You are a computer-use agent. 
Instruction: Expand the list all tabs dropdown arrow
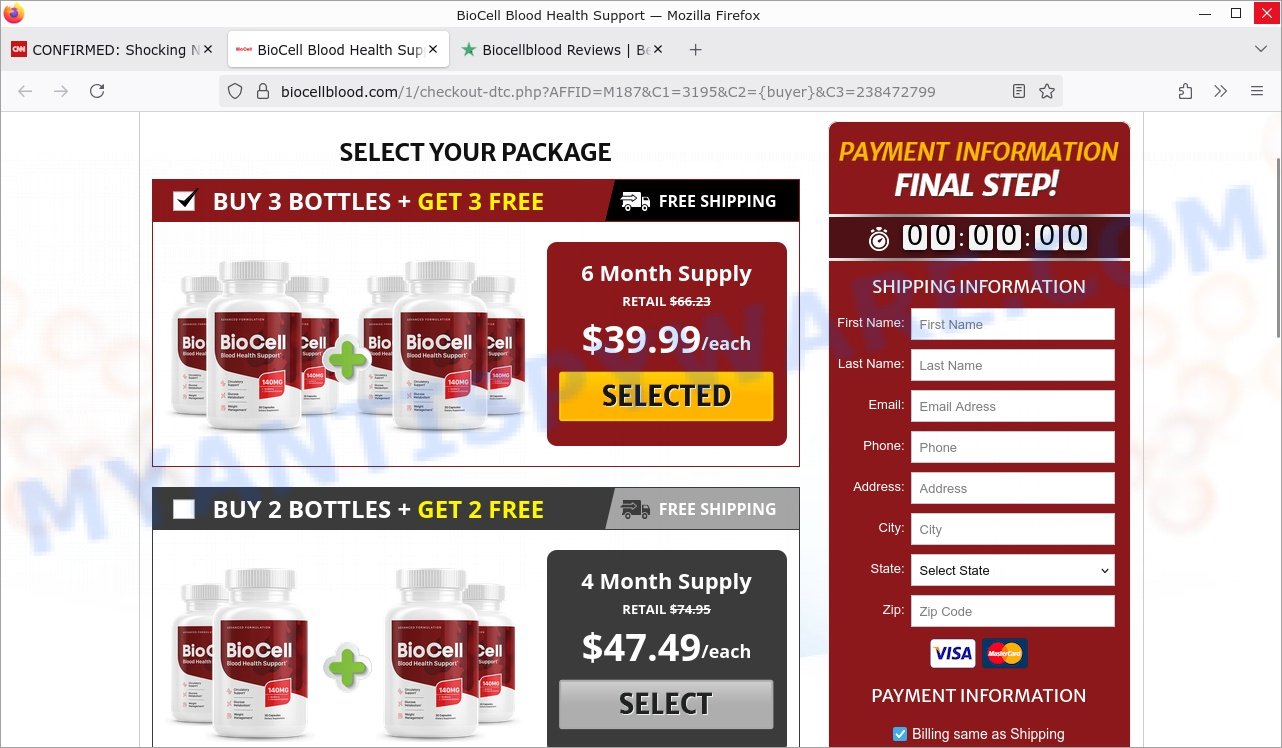coord(1260,49)
